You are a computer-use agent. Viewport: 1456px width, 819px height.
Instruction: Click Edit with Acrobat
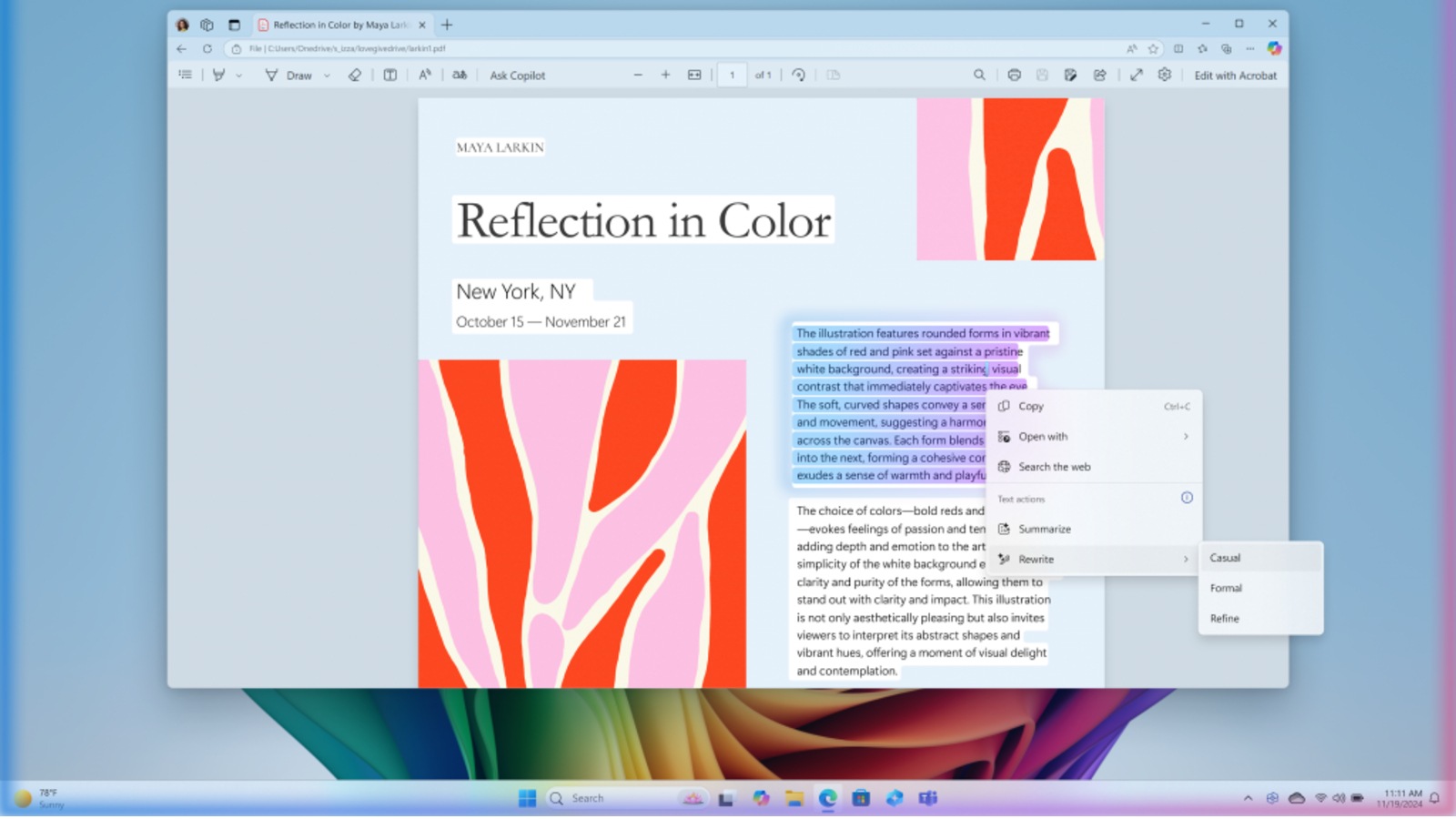(x=1236, y=76)
